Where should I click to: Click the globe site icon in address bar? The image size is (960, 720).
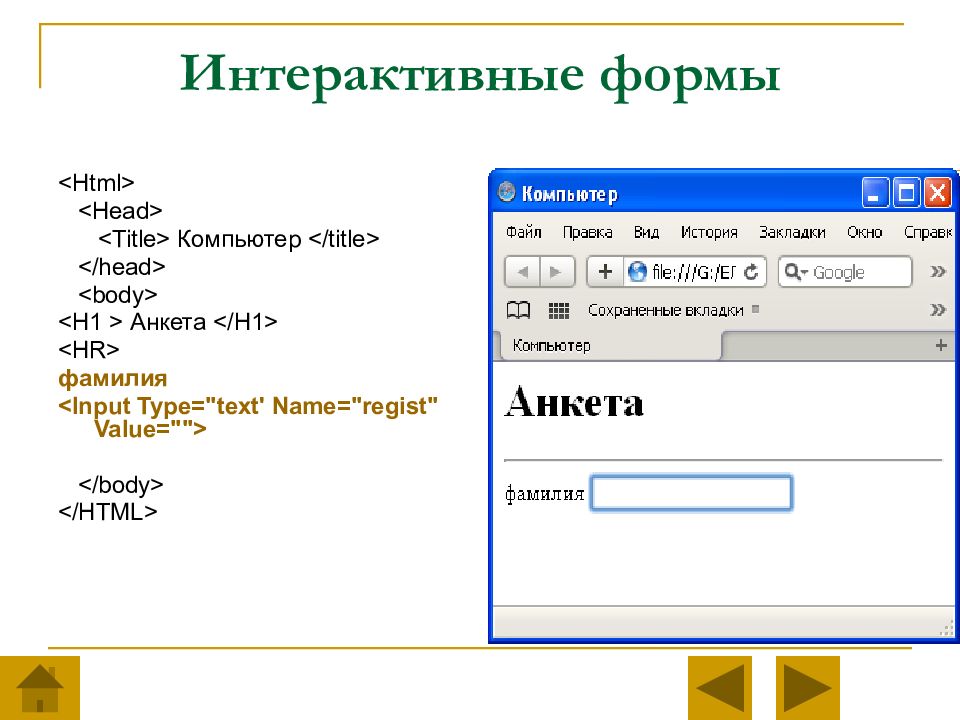pos(637,272)
